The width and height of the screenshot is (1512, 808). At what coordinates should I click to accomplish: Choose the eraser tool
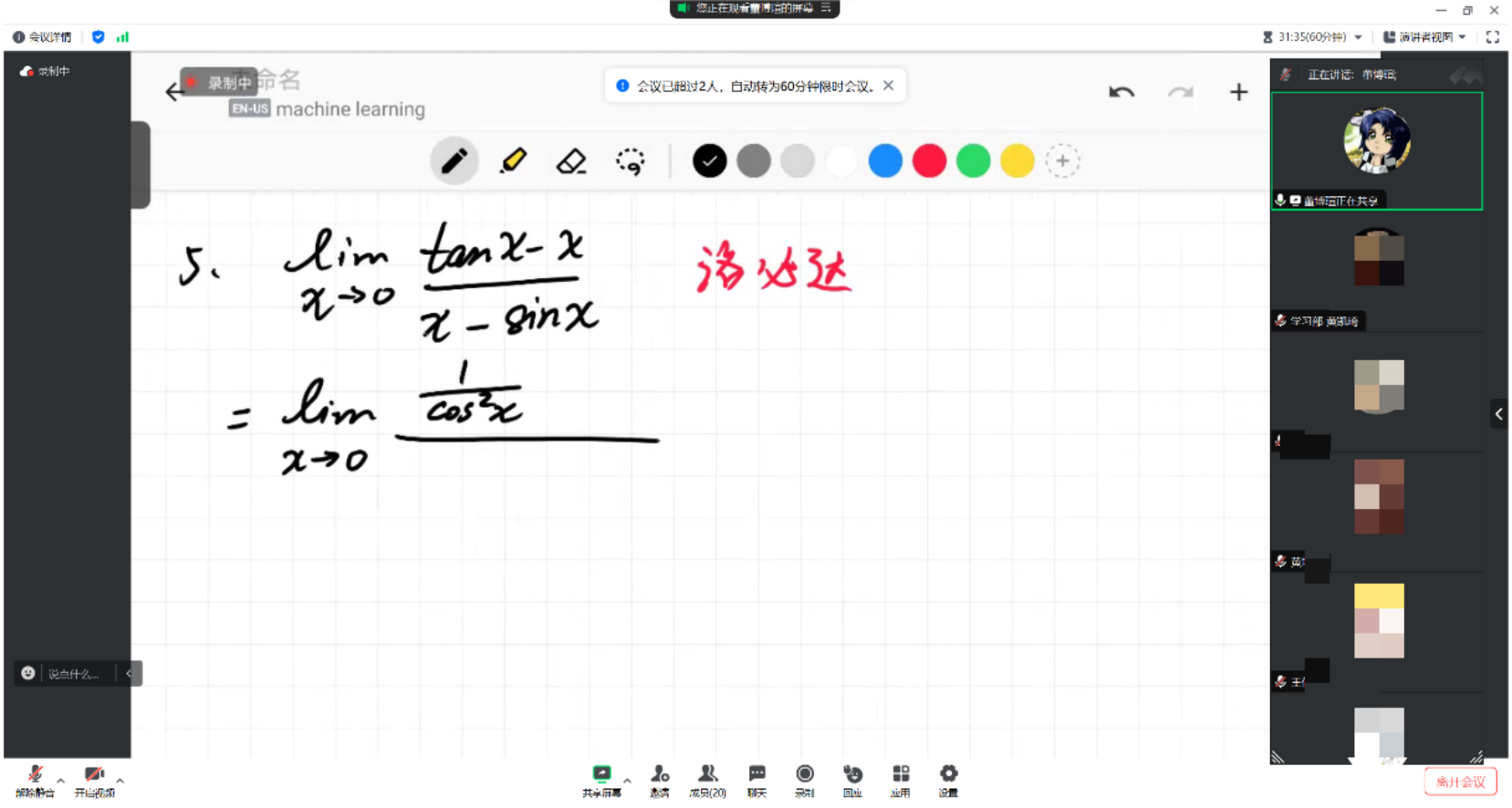[x=571, y=161]
